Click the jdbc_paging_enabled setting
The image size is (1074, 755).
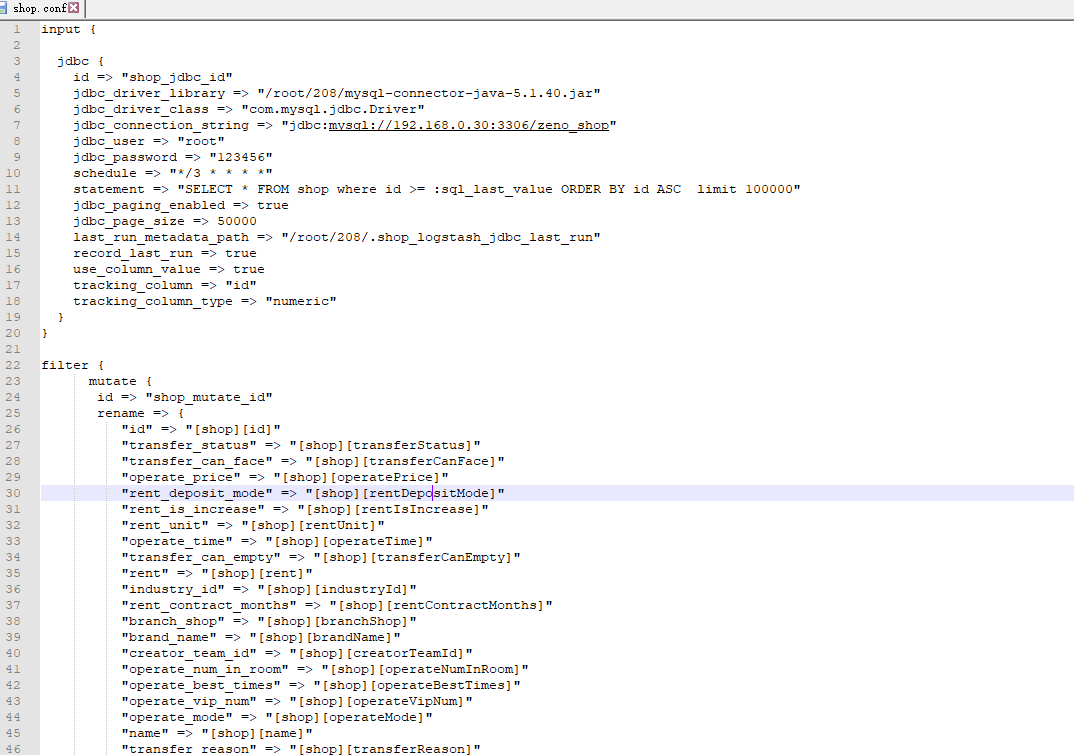click(x=181, y=206)
